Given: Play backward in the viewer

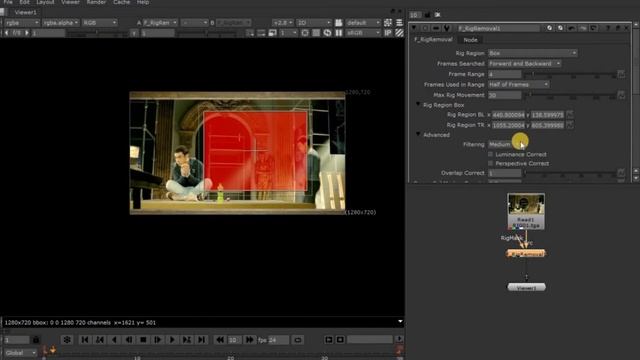Looking at the screenshot, I should pos(114,340).
